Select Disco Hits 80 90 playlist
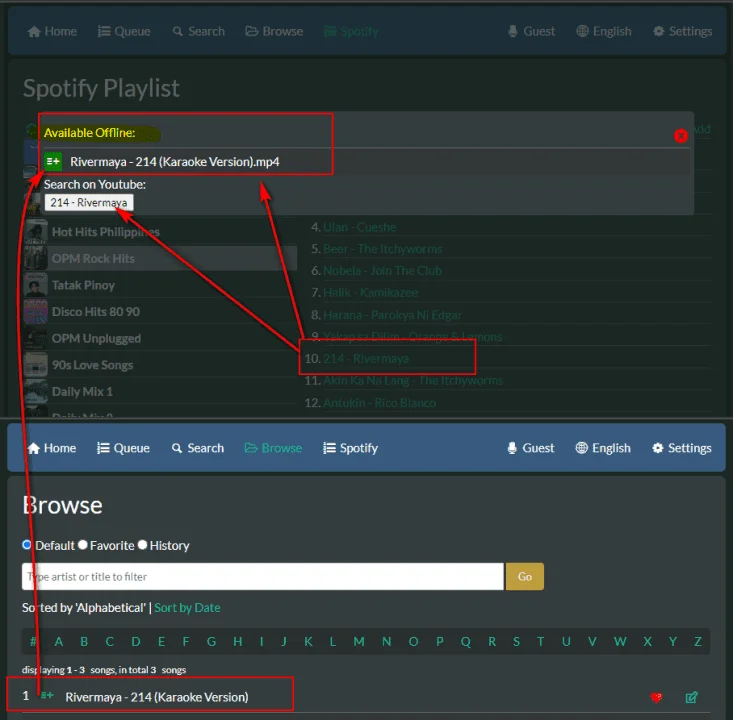The image size is (733, 720). 96,312
